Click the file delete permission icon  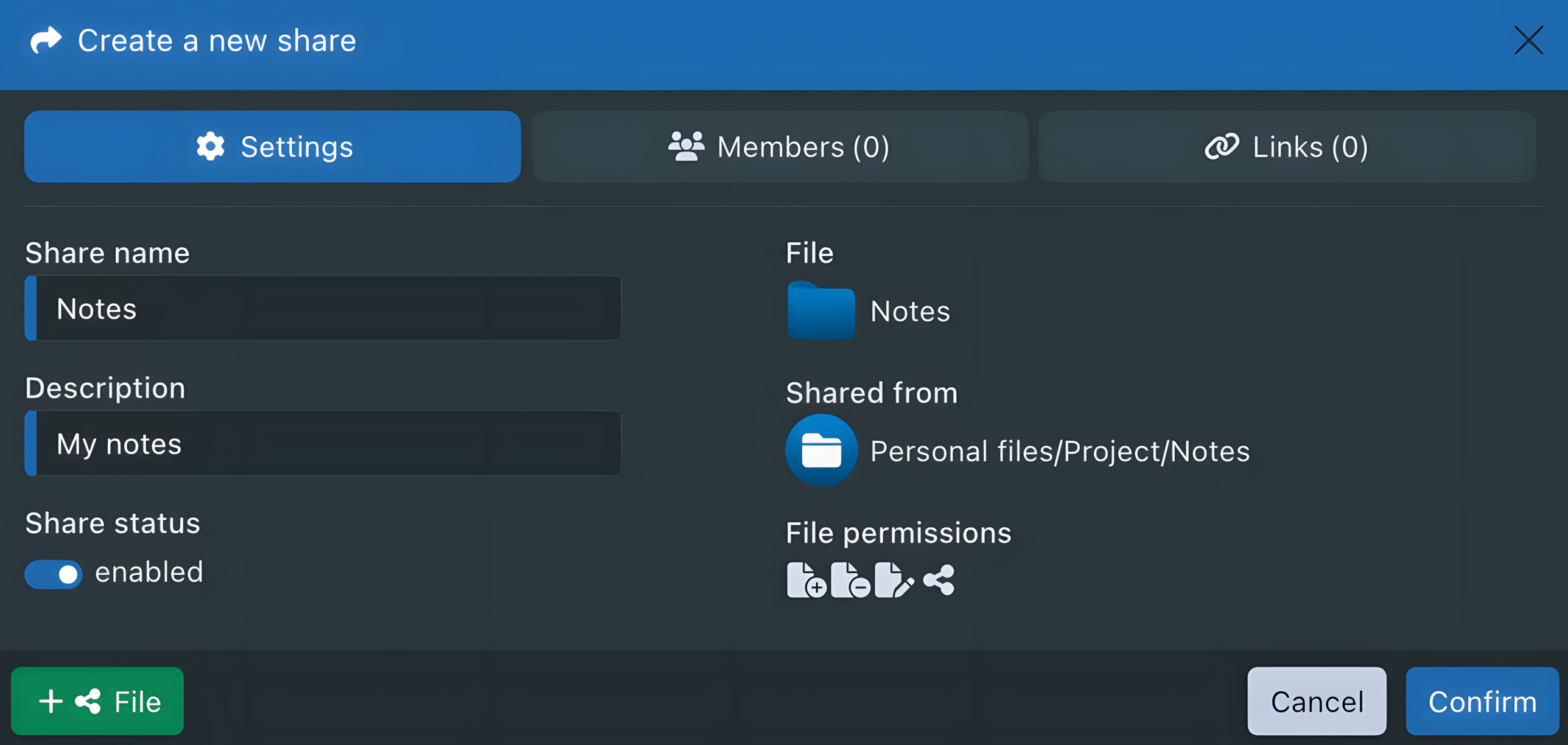[850, 579]
